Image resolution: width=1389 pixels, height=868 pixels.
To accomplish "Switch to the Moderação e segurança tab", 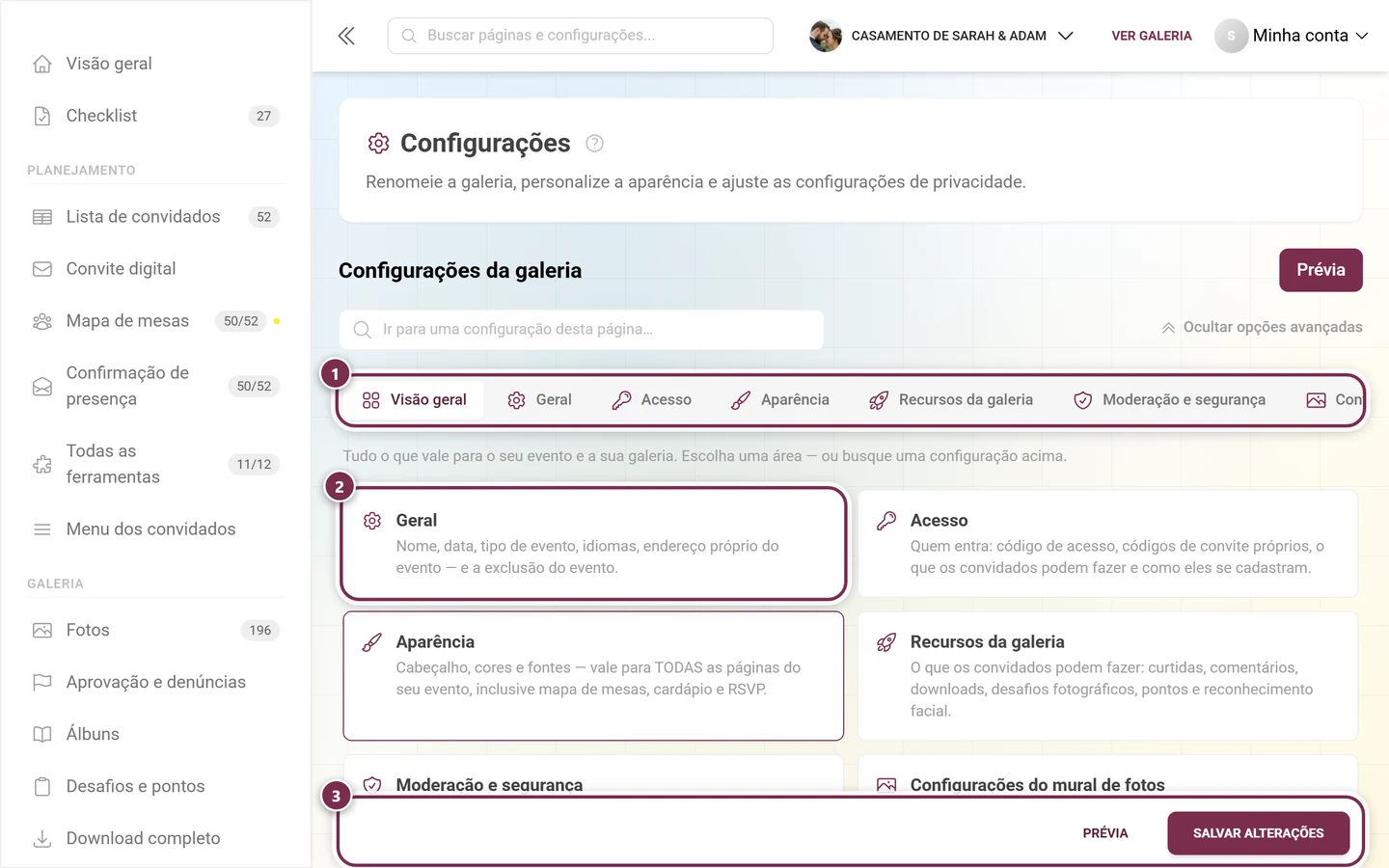I will 1170,400.
